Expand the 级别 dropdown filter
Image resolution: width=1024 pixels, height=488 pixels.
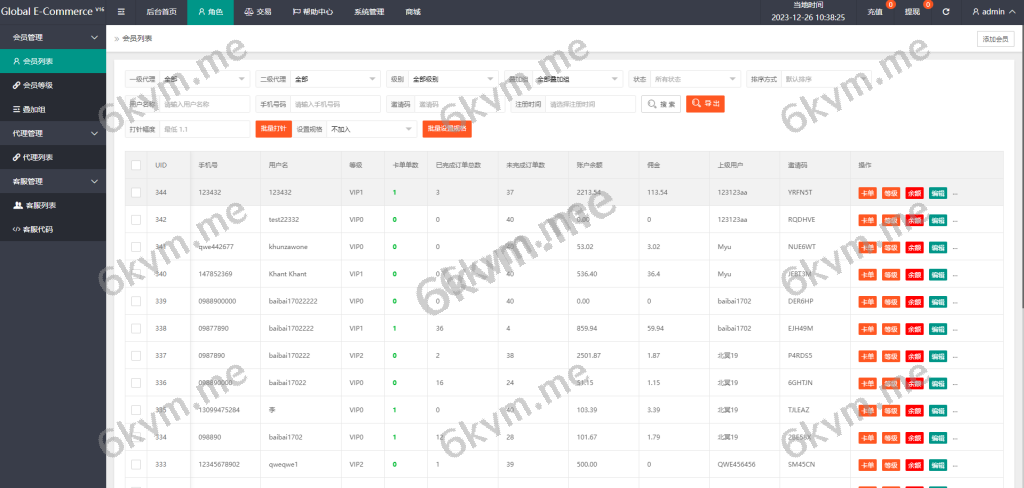coord(453,78)
